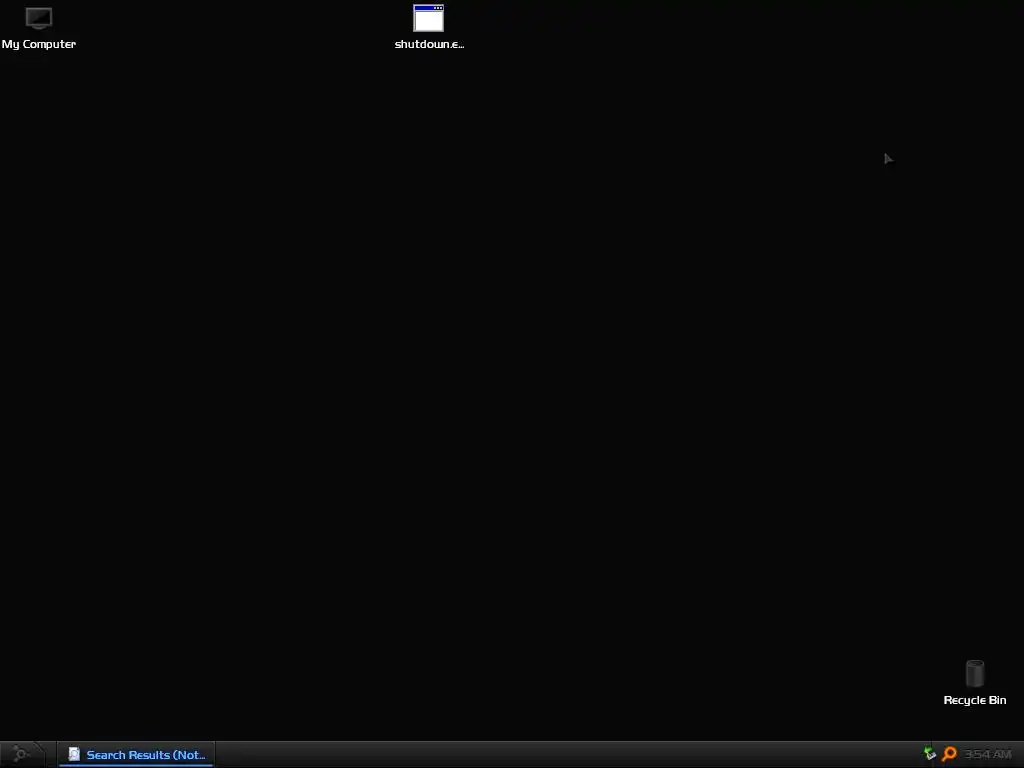Switch to Search Results taskbar window
The image size is (1024, 768).
[136, 754]
